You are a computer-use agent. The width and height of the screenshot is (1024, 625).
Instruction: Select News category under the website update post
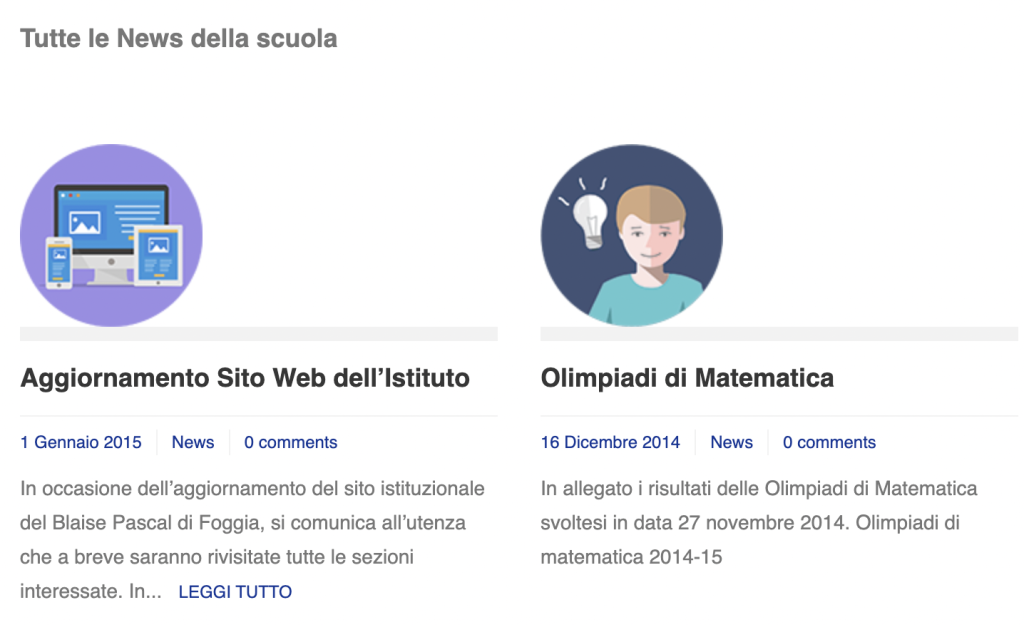193,442
